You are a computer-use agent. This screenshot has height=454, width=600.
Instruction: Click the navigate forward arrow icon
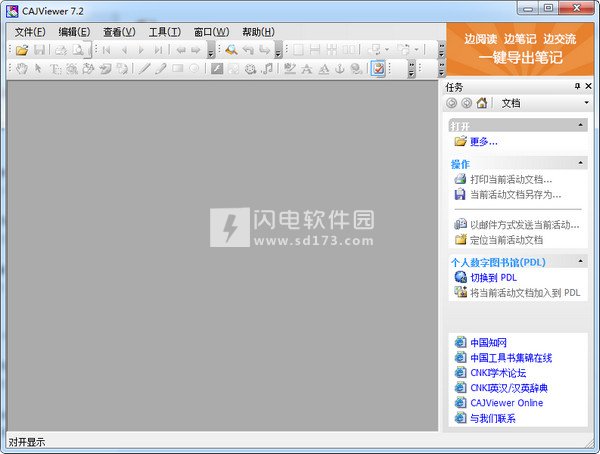(196, 50)
